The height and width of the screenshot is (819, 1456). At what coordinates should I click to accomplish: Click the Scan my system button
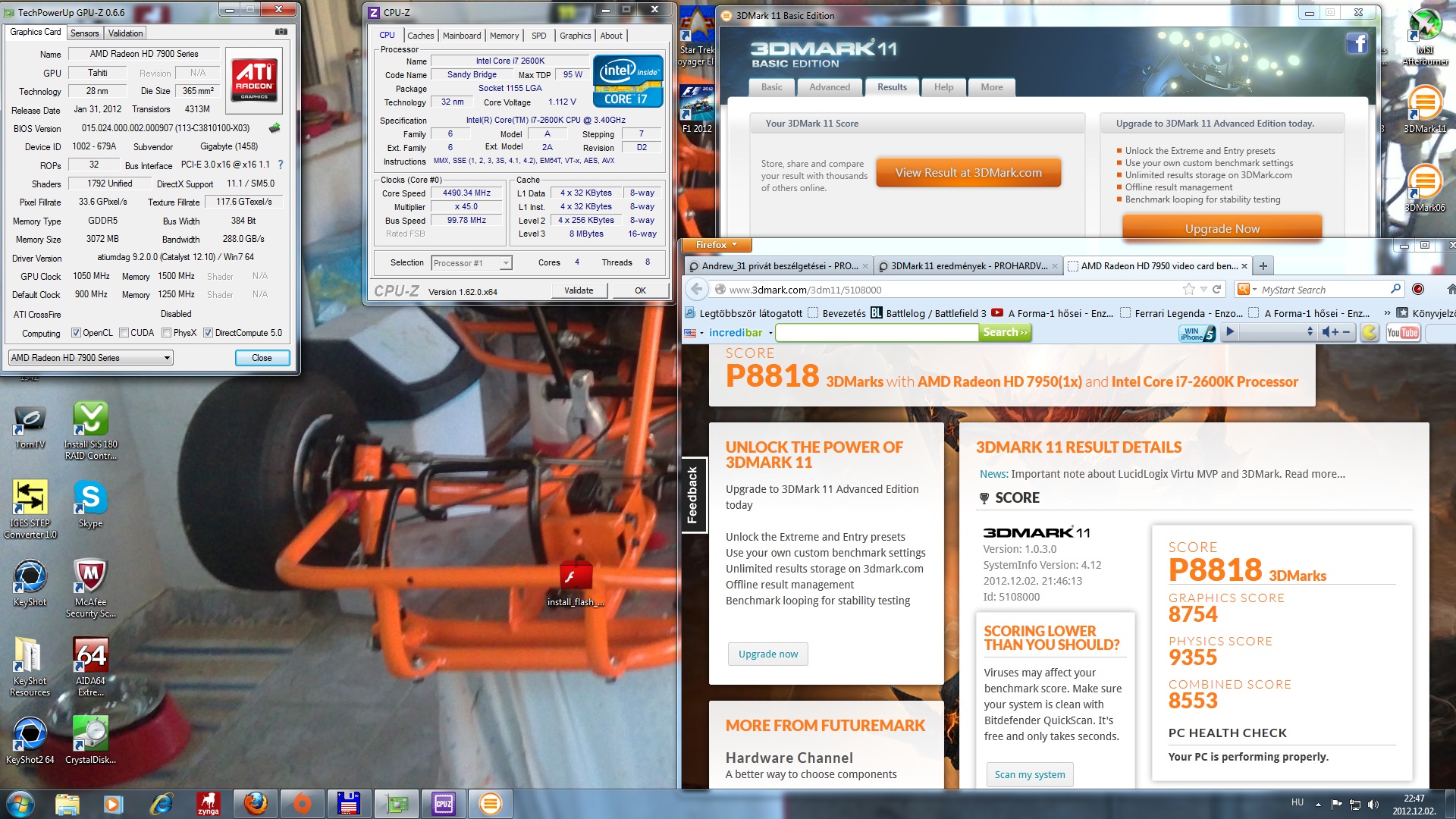[1029, 774]
